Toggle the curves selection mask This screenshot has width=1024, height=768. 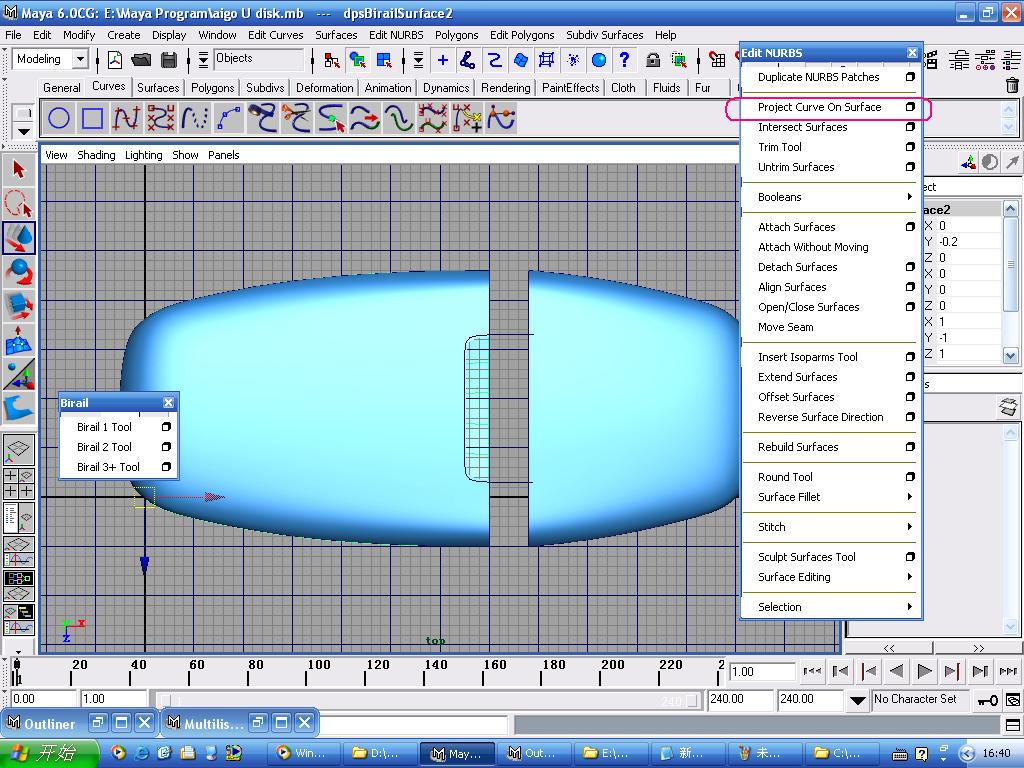tap(494, 61)
